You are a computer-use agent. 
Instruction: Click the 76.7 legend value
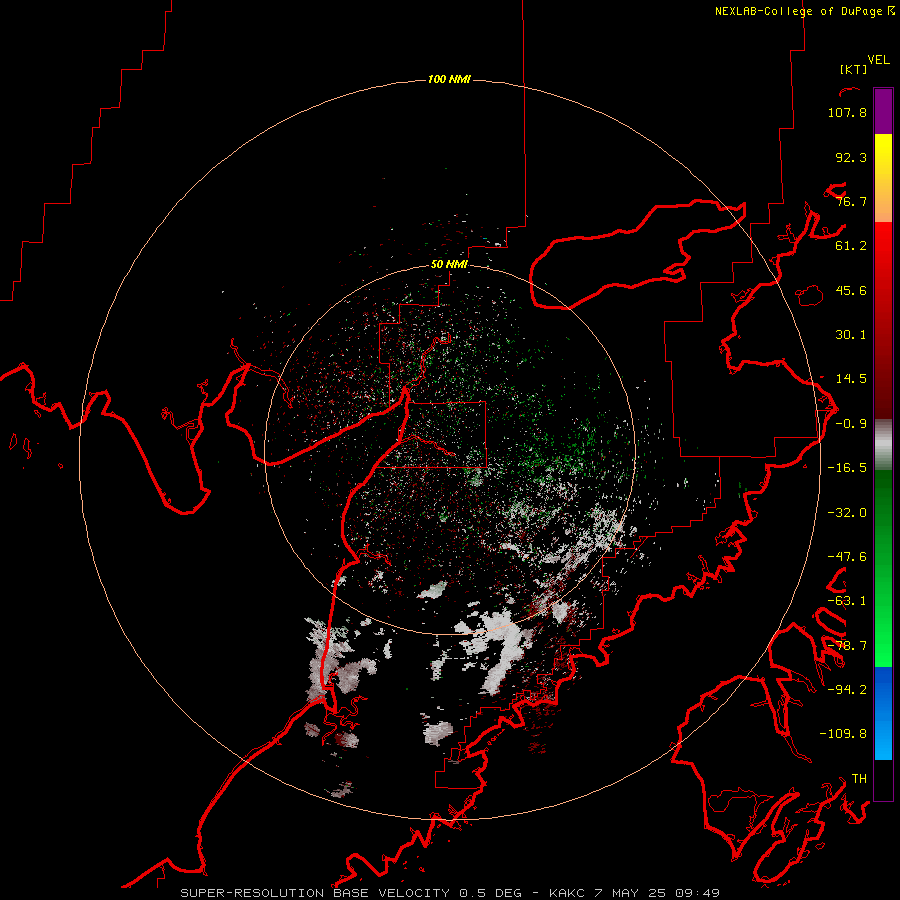(x=851, y=201)
